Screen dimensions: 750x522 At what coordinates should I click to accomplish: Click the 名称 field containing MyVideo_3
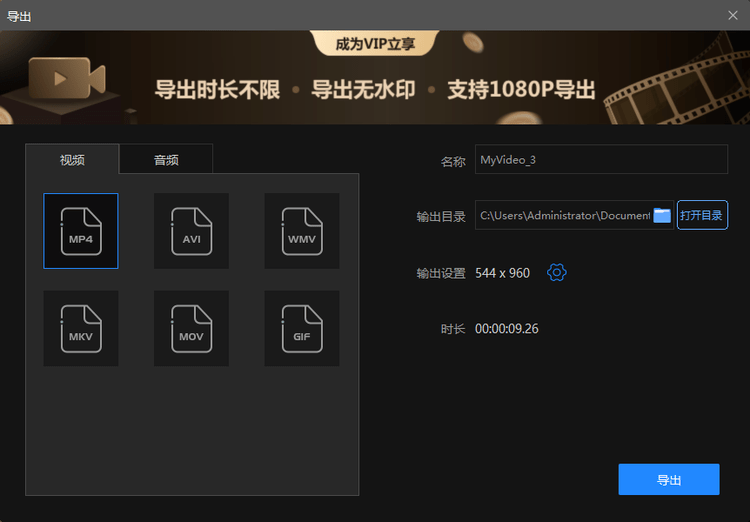tap(600, 160)
